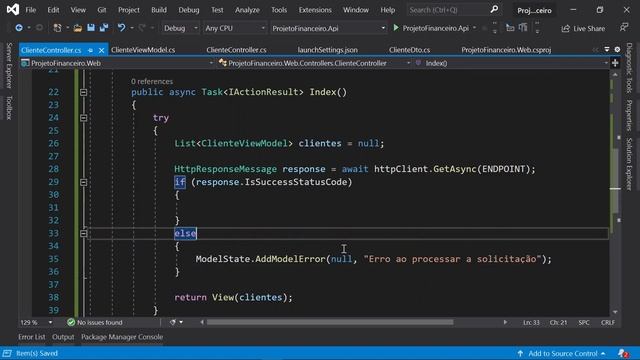This screenshot has height=360, width=640.
Task: Switch to the launchSettings.json tab
Action: (x=327, y=50)
